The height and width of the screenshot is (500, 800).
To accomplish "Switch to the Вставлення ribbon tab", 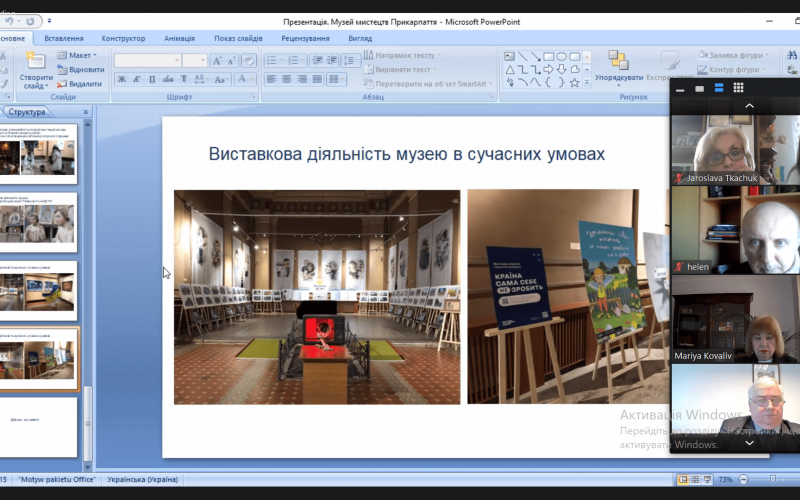I will pos(64,38).
